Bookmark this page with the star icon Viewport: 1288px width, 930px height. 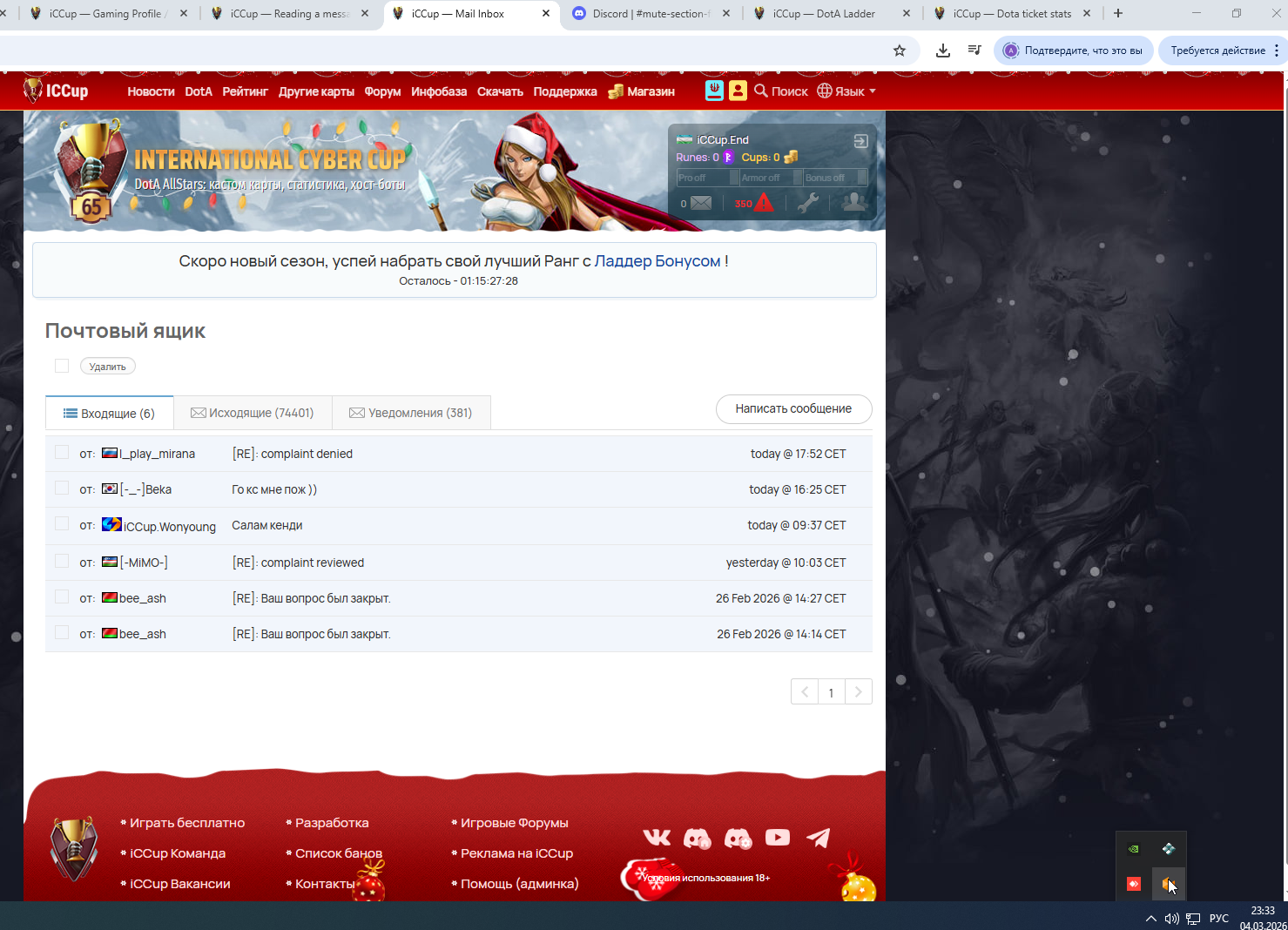pos(900,51)
